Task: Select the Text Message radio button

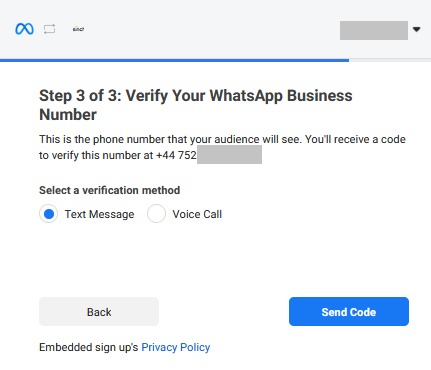Action: coord(49,214)
